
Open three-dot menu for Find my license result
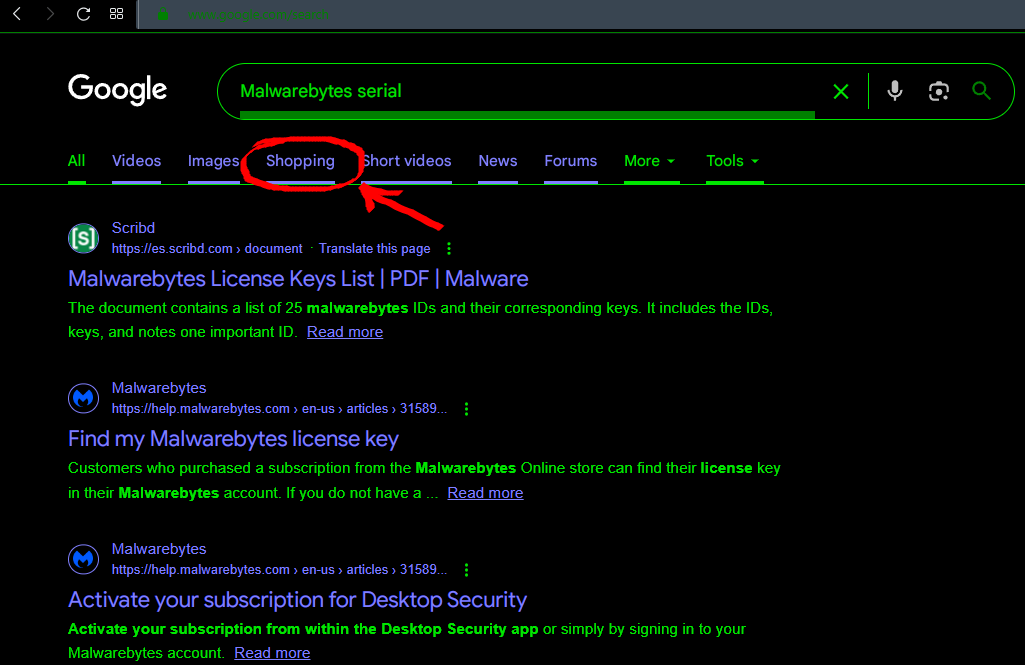tap(466, 409)
